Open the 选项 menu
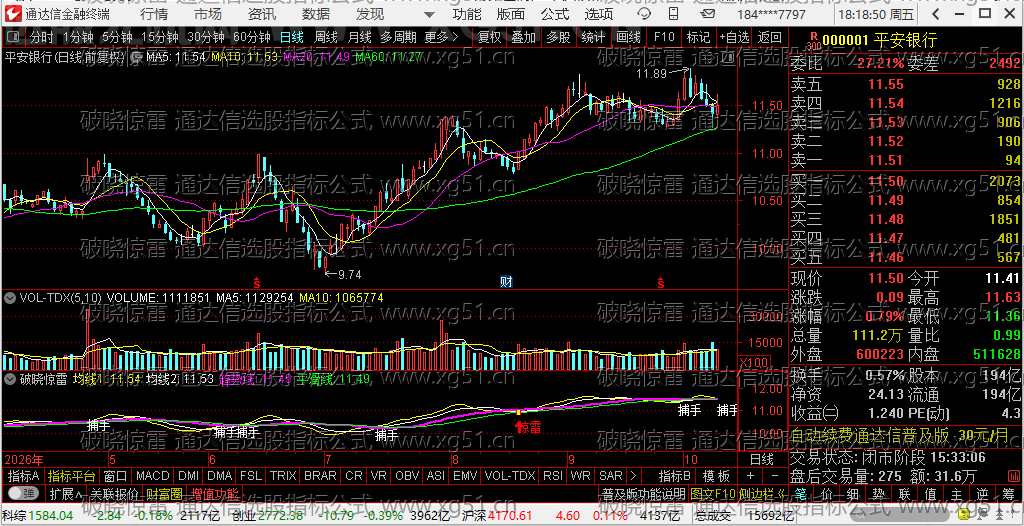The width and height of the screenshot is (1024, 526). pyautogui.click(x=599, y=14)
